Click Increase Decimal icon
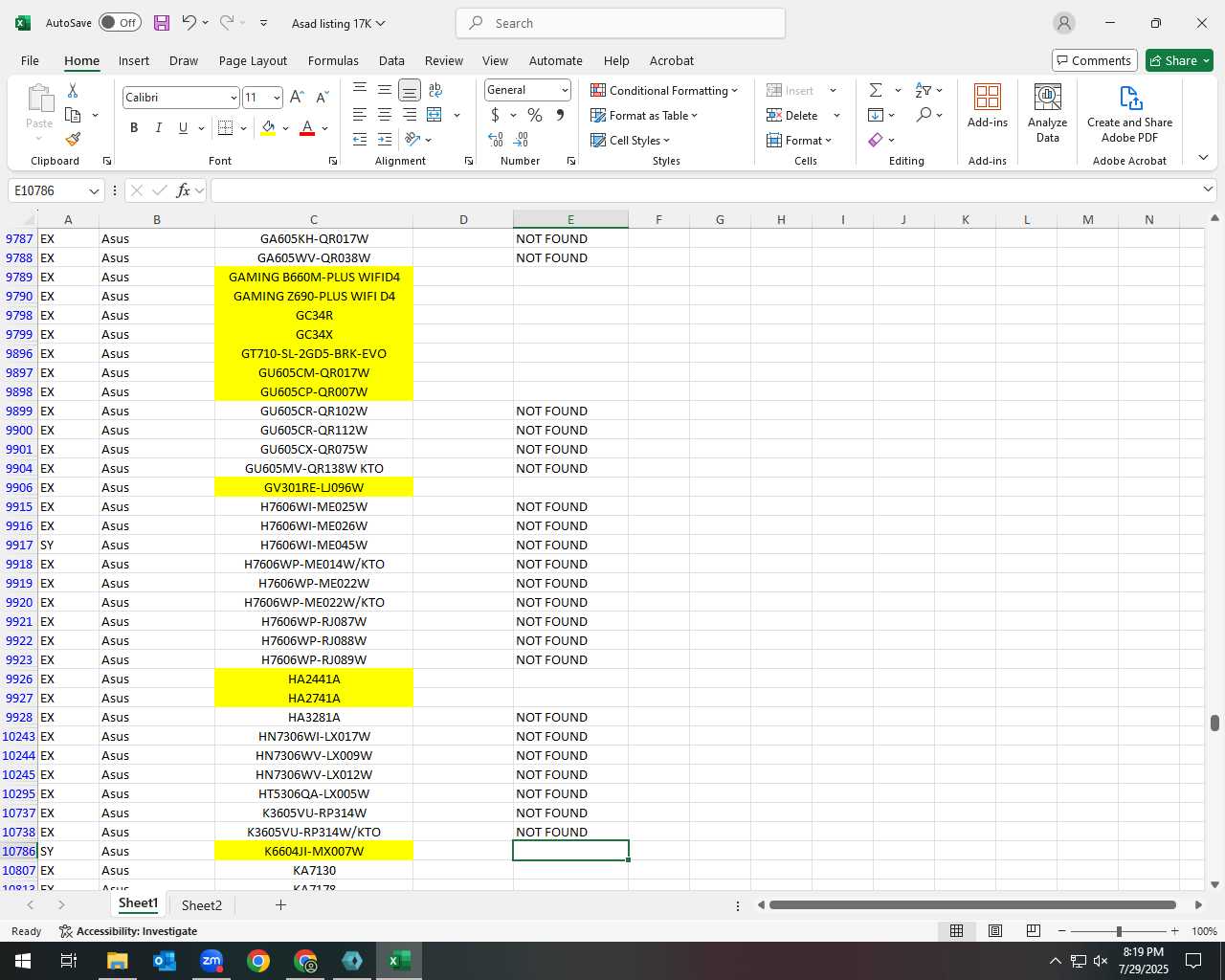Image resolution: width=1225 pixels, height=980 pixels. (x=496, y=140)
